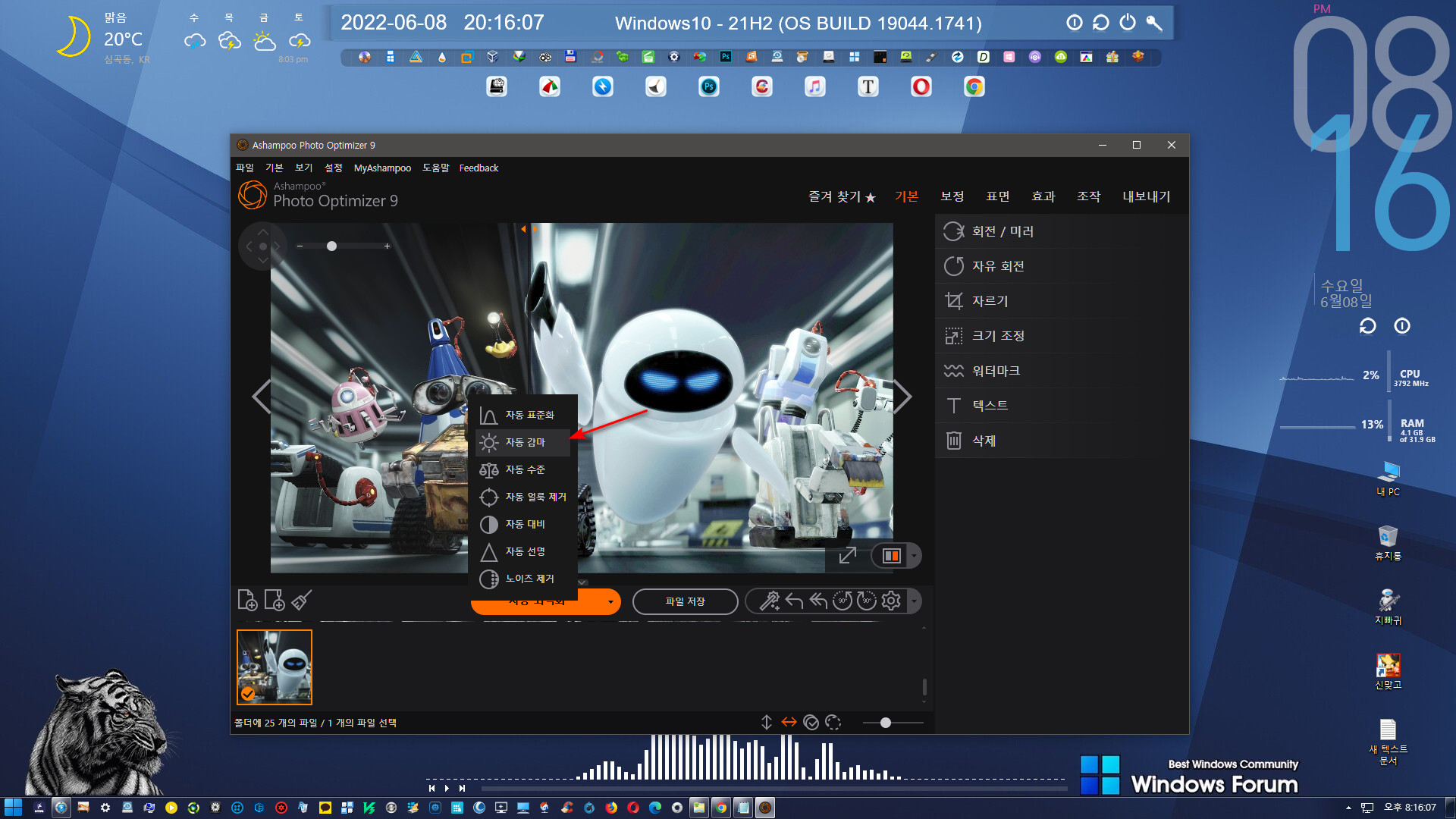This screenshot has height=819, width=1456.
Task: Switch to the 내보내기 export tab
Action: 1146,196
